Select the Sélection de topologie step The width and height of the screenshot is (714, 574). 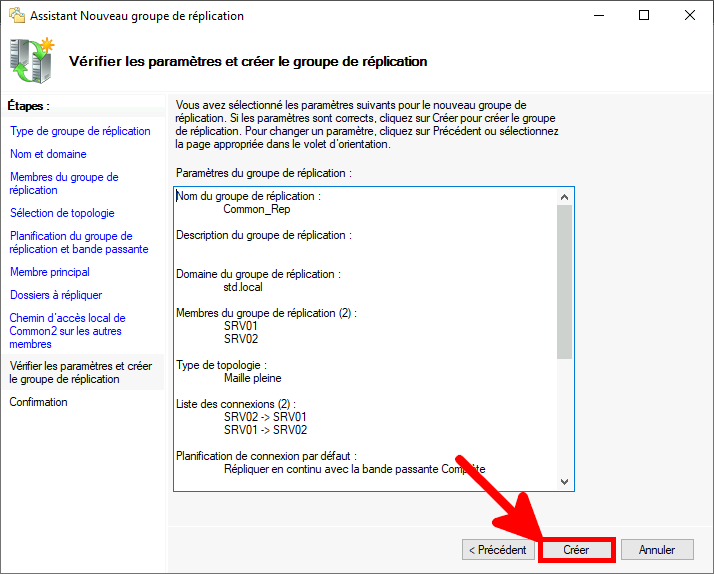click(62, 213)
